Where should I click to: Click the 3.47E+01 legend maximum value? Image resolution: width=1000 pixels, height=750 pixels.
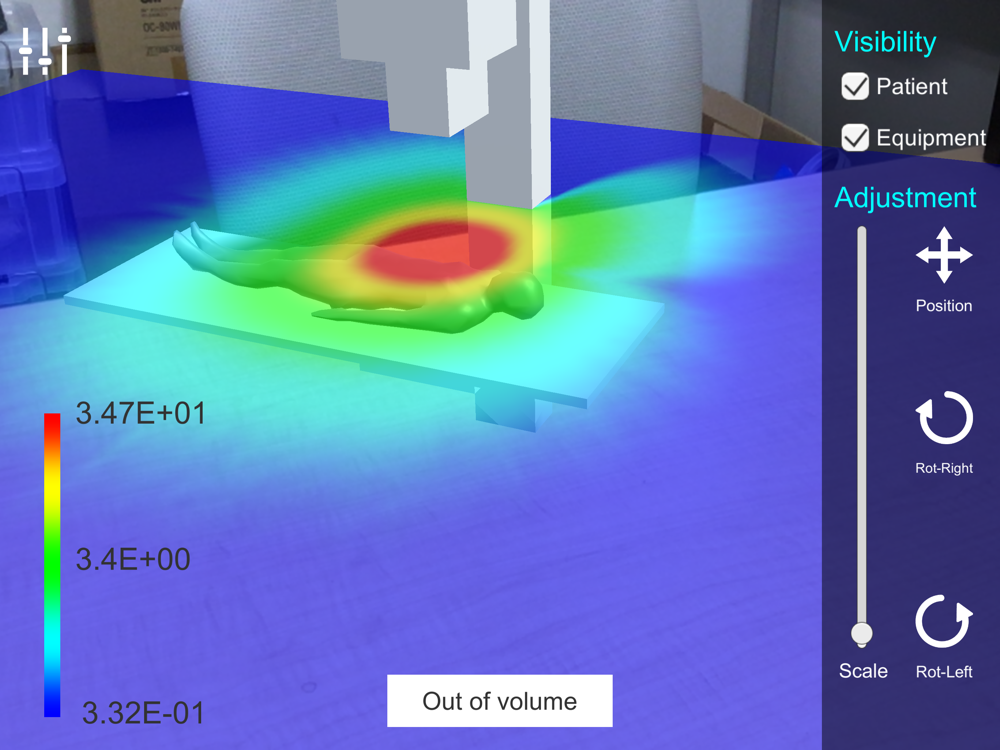coord(141,413)
